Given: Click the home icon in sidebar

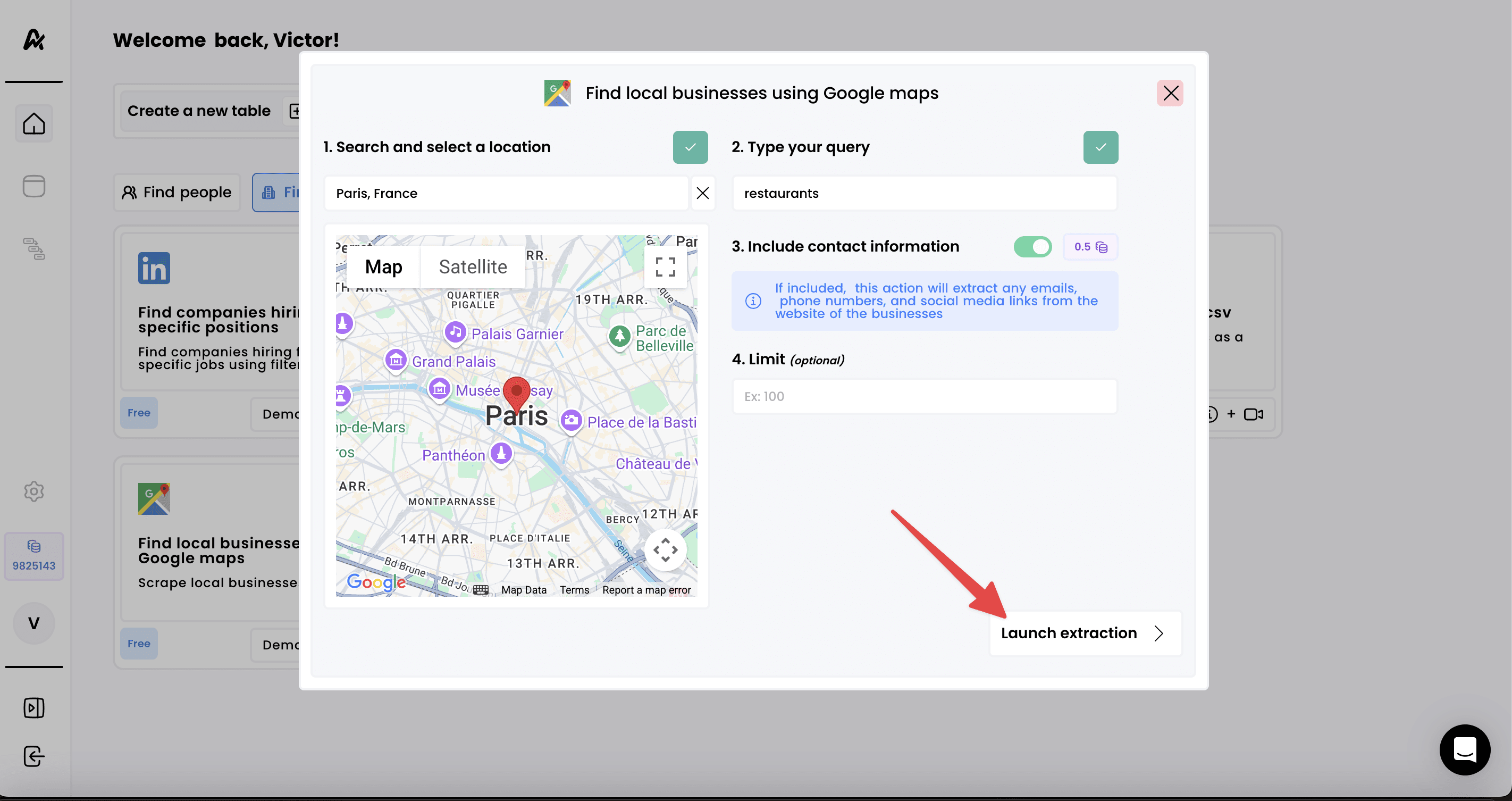Looking at the screenshot, I should 34,123.
